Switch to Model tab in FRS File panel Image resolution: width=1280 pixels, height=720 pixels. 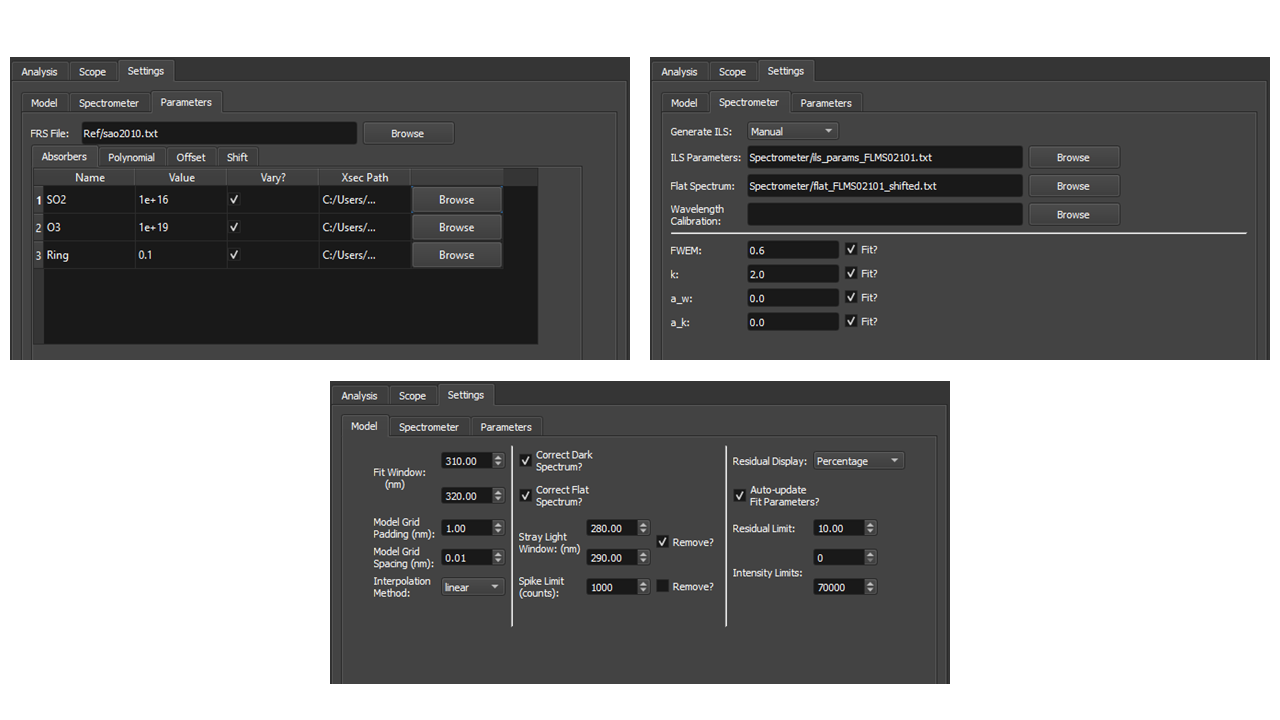point(44,103)
